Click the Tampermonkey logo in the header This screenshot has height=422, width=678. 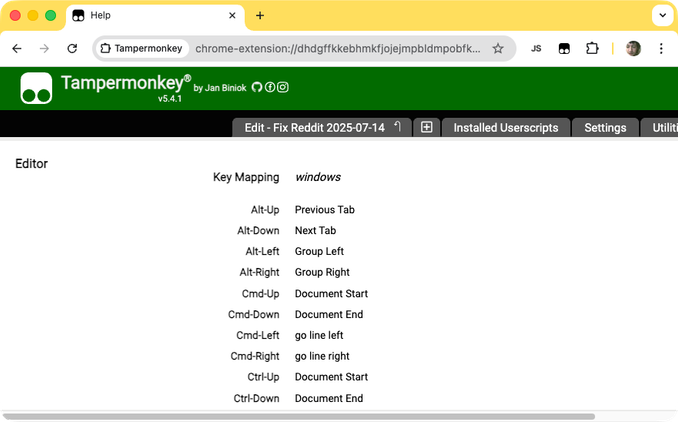pyautogui.click(x=36, y=88)
